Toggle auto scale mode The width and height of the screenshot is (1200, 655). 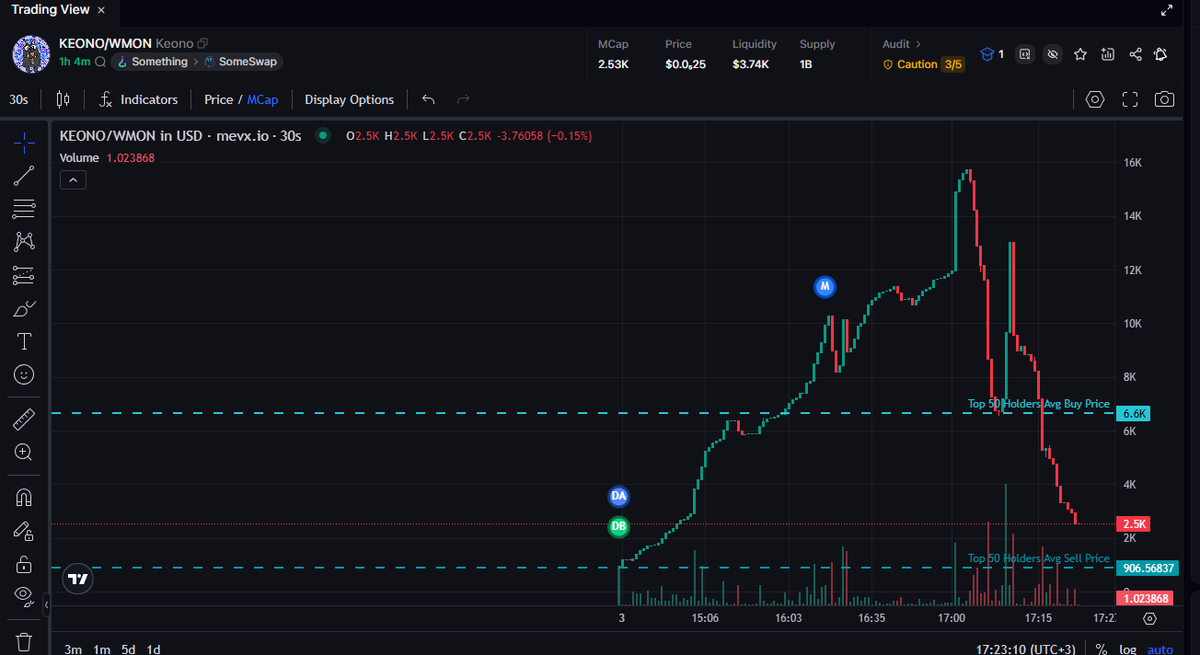[x=1160, y=649]
